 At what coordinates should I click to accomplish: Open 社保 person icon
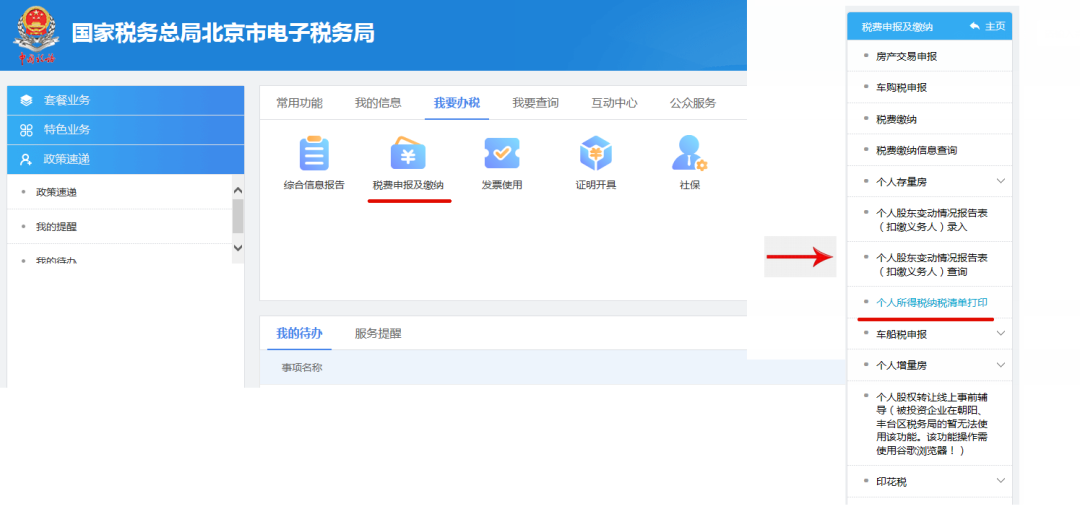(689, 154)
